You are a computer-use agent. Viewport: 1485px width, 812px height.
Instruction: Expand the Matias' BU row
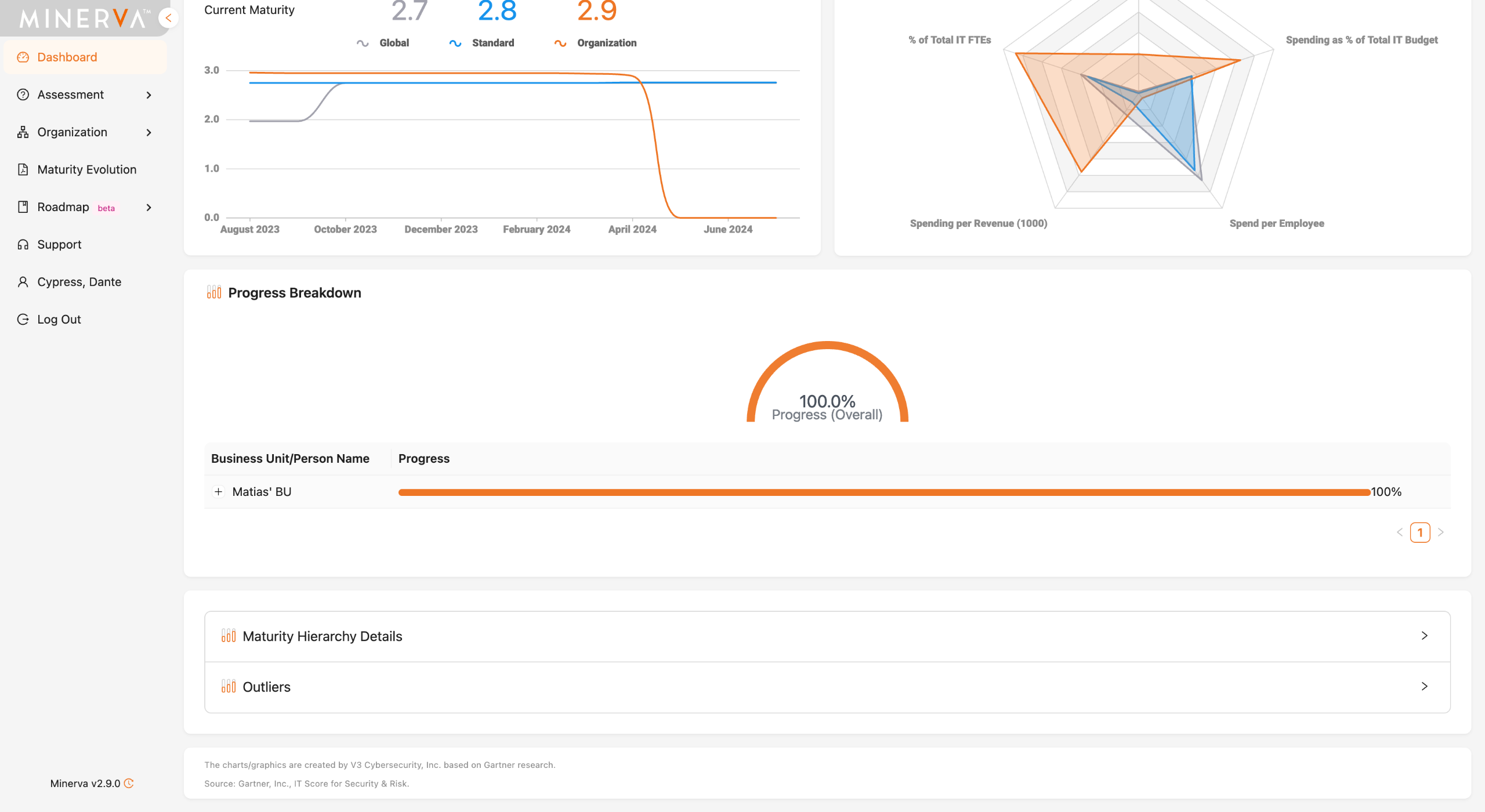pyautogui.click(x=218, y=492)
